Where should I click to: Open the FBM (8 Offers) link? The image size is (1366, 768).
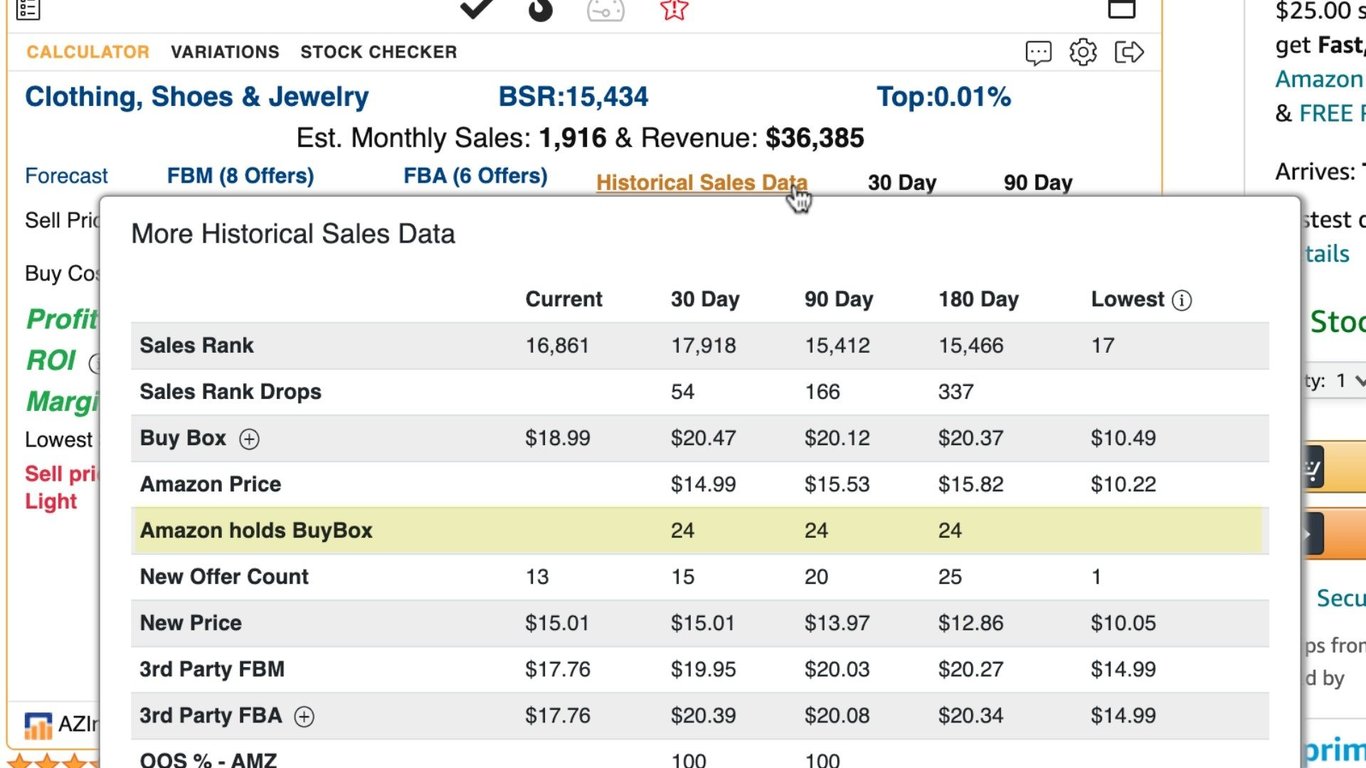tap(240, 177)
